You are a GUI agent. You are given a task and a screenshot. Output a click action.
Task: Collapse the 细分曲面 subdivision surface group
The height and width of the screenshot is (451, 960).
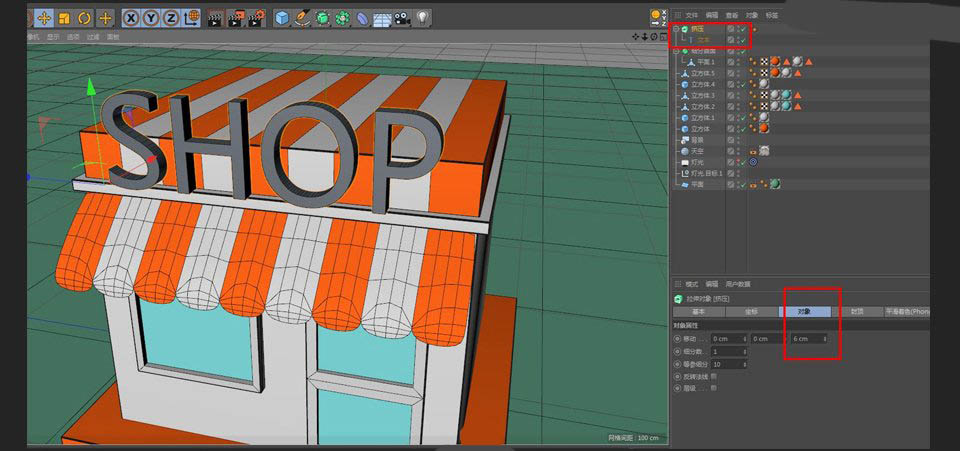[677, 51]
